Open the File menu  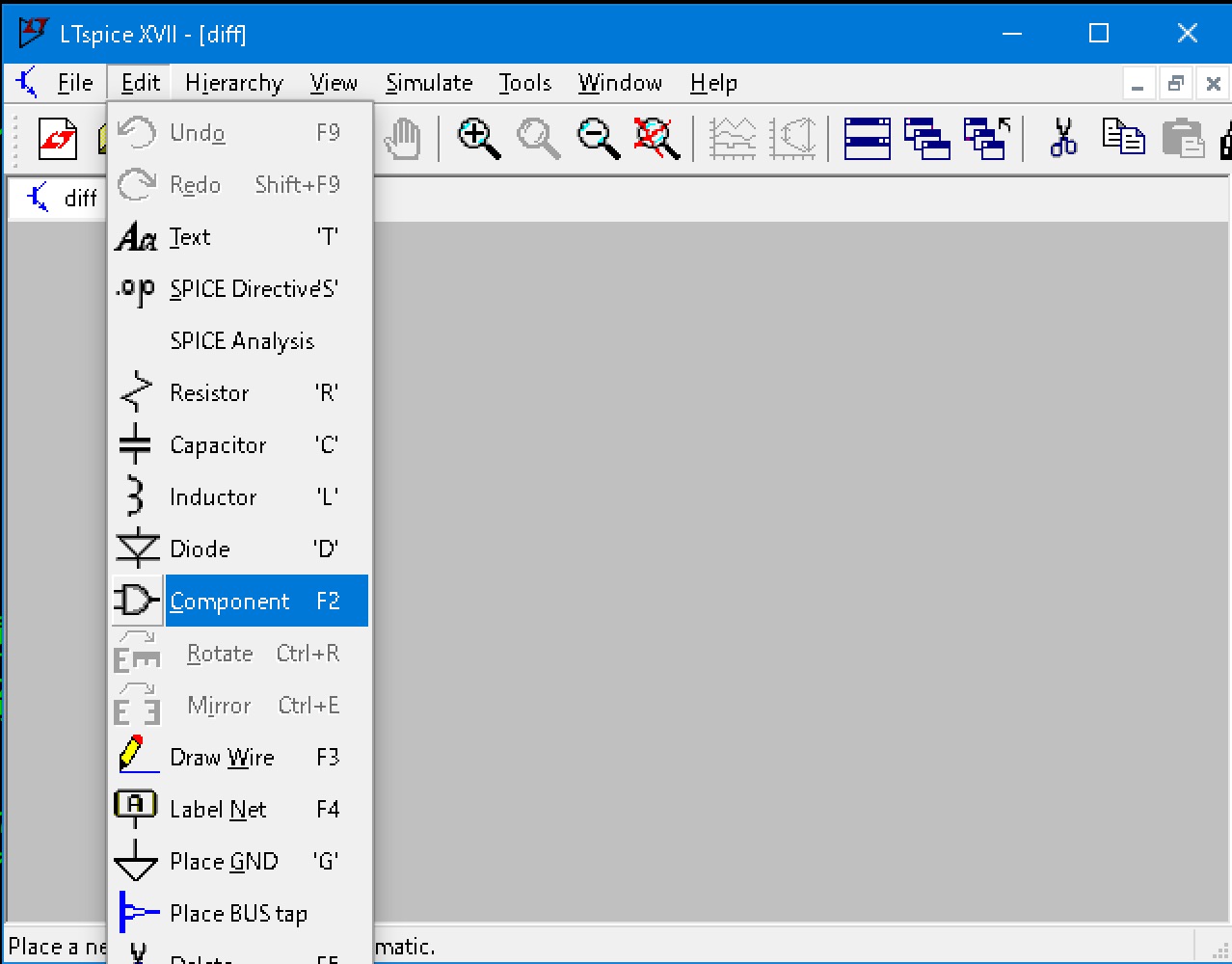click(75, 83)
